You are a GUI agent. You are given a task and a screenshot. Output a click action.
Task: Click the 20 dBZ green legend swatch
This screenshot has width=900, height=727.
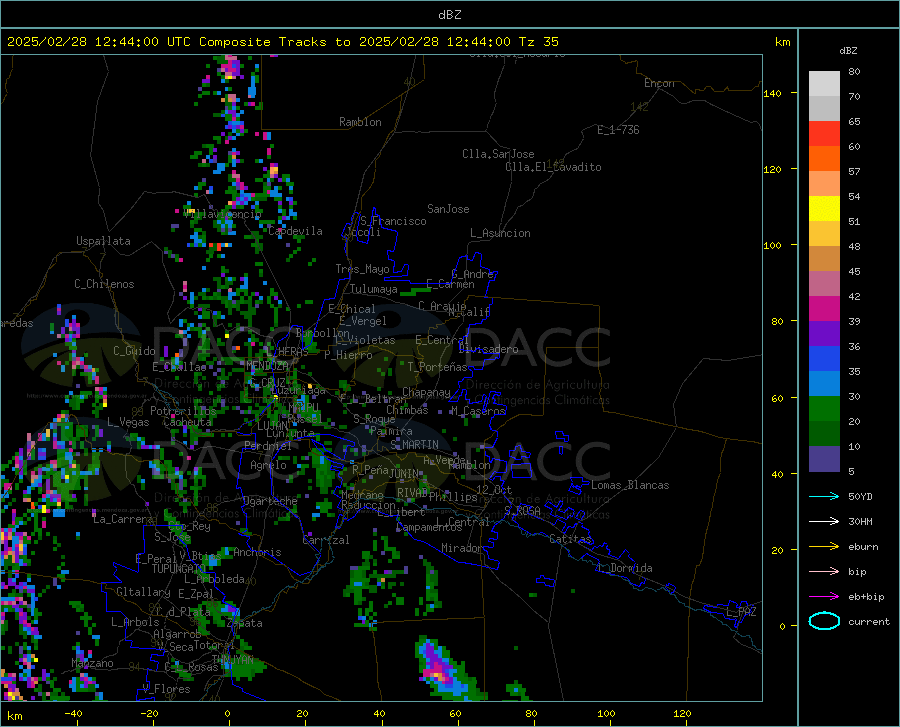tap(824, 409)
